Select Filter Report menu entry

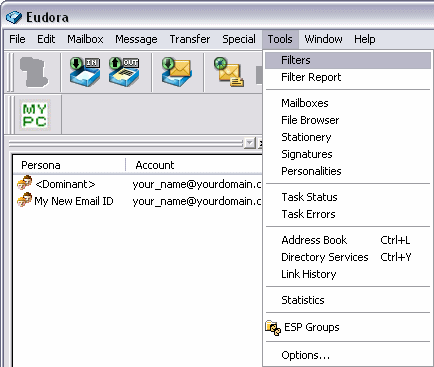pos(348,77)
